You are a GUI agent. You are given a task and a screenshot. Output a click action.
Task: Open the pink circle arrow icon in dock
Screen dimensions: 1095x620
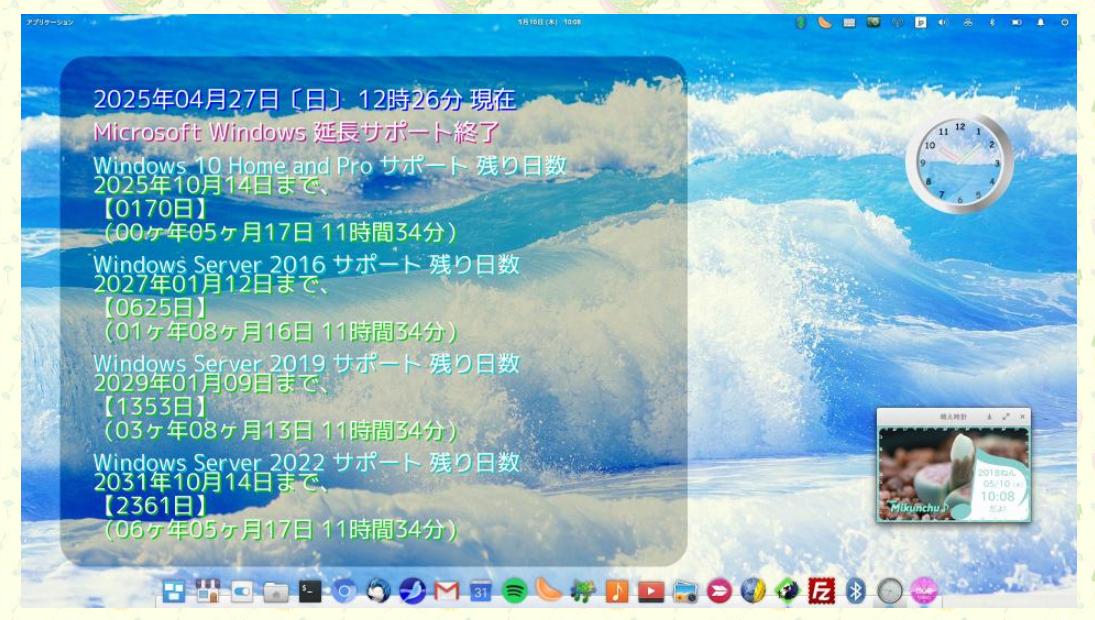[719, 591]
